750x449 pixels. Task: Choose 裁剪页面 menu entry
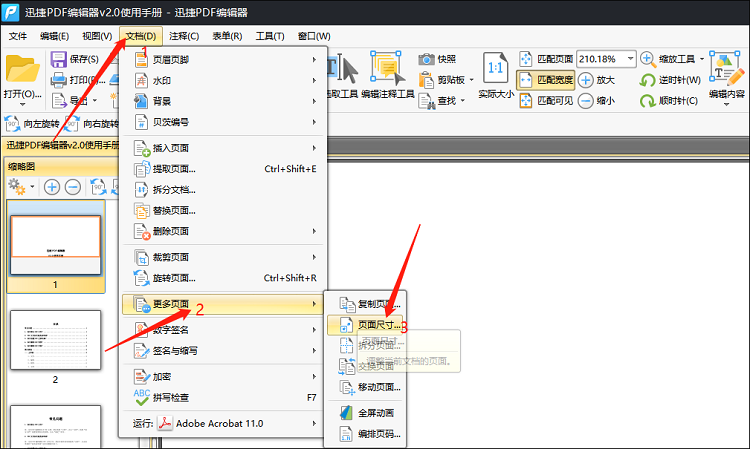(223, 257)
